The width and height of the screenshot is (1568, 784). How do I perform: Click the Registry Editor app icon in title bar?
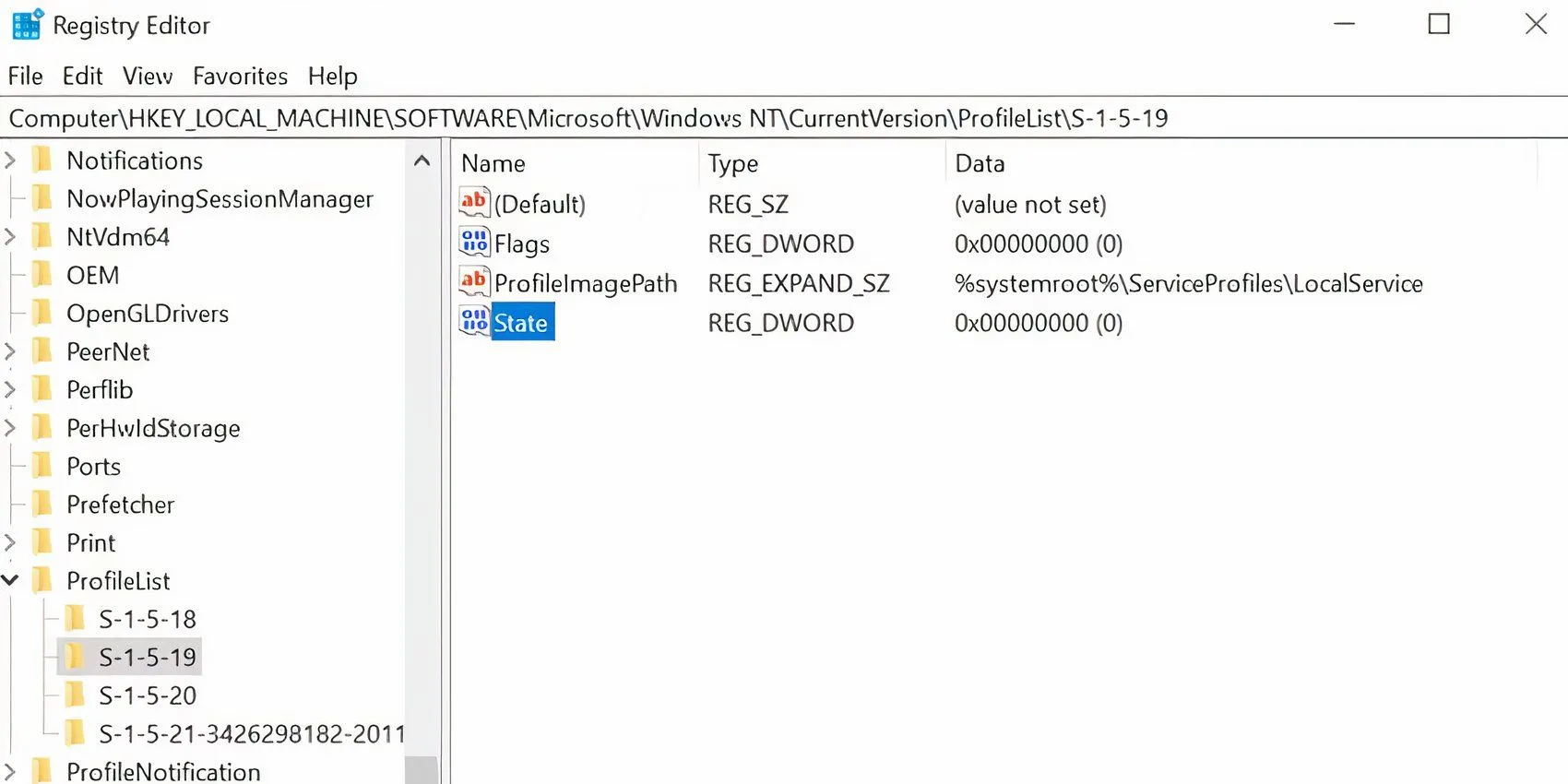pyautogui.click(x=27, y=25)
